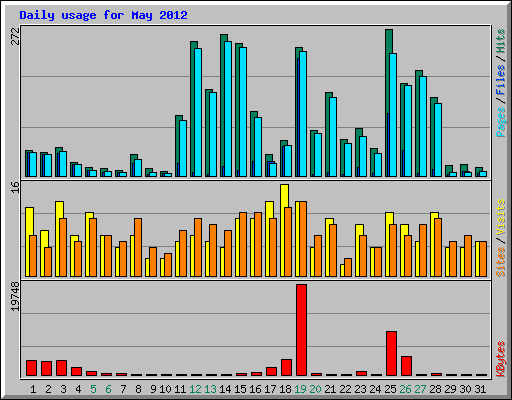Select green day 27 label
The width and height of the screenshot is (512, 400).
[420, 389]
